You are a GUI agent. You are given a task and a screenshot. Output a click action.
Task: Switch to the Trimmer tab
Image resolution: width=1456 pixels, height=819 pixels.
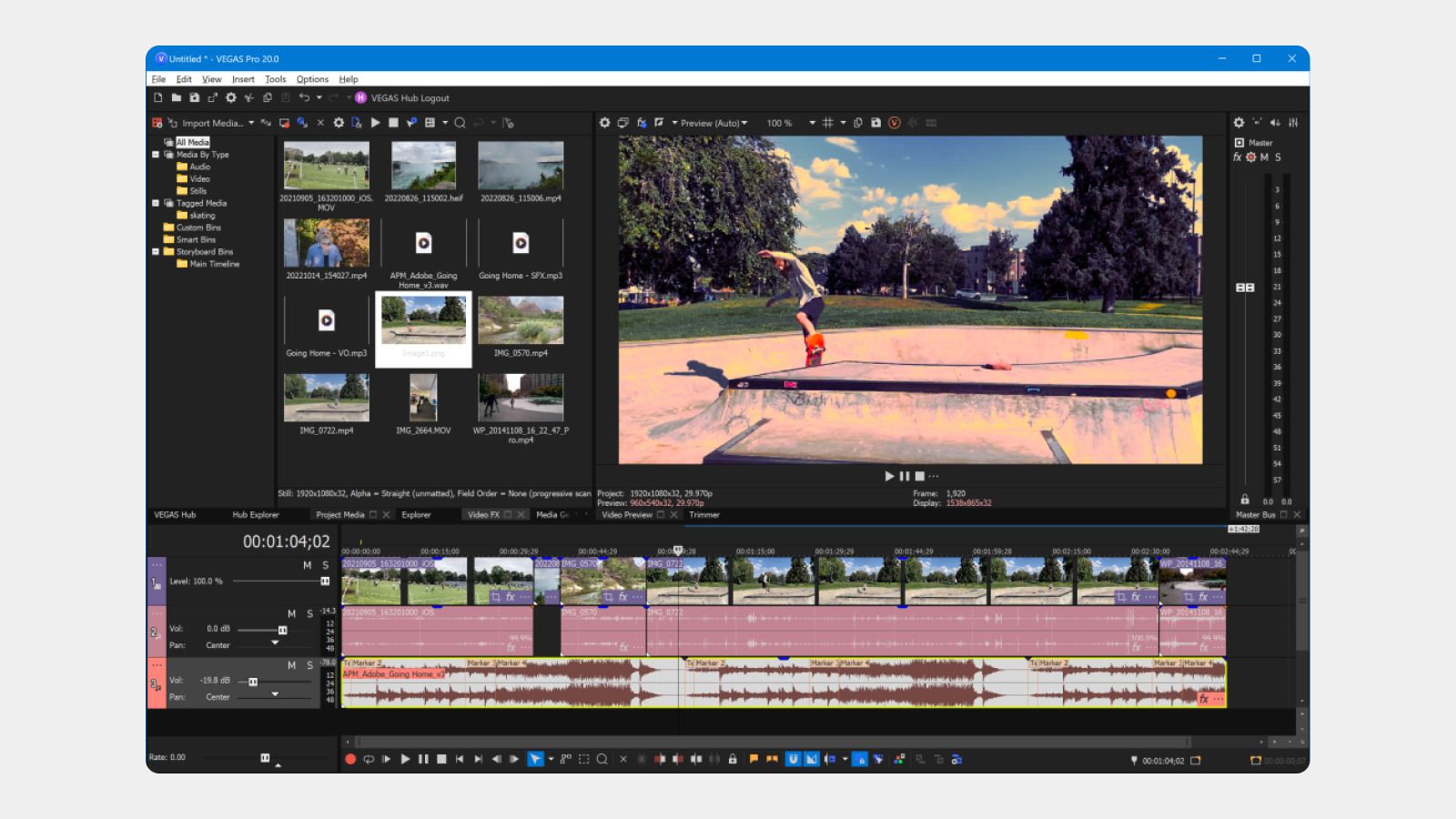(x=704, y=515)
